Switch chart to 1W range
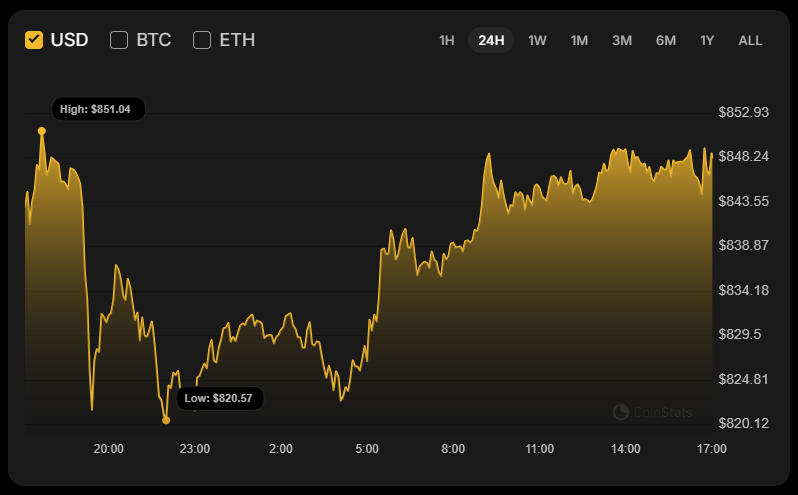The height and width of the screenshot is (495, 798). pyautogui.click(x=537, y=40)
